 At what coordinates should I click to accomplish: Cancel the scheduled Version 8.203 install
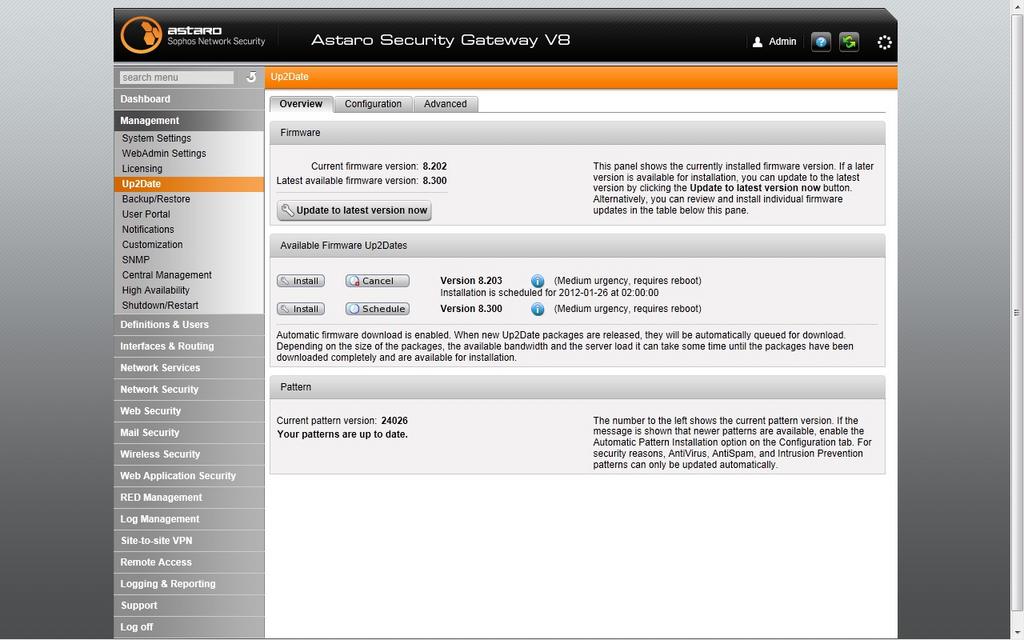tap(377, 281)
